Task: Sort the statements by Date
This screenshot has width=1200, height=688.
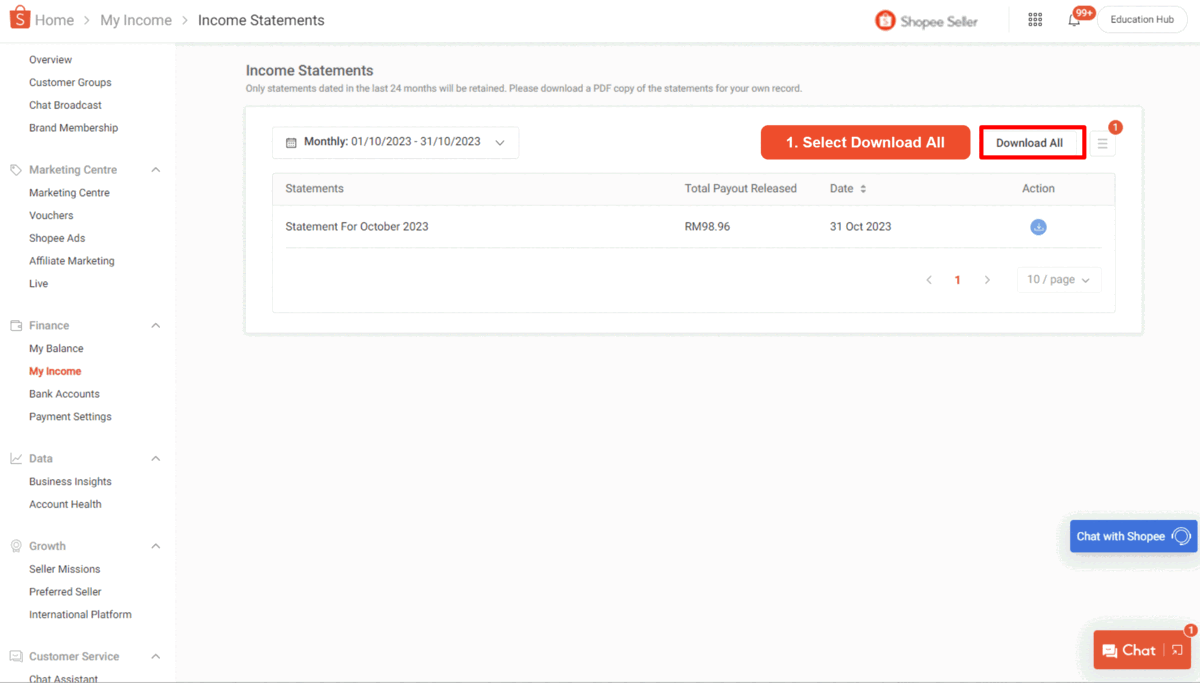Action: point(860,188)
